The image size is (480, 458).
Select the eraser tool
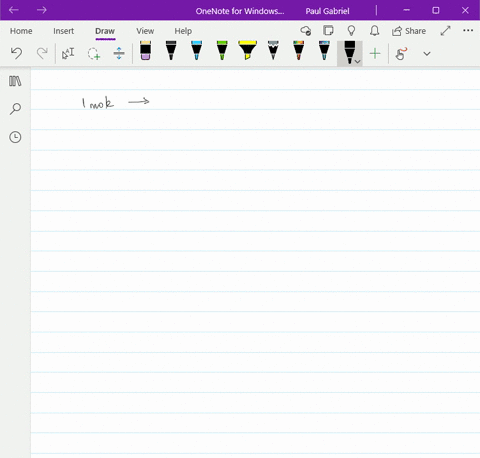click(145, 51)
